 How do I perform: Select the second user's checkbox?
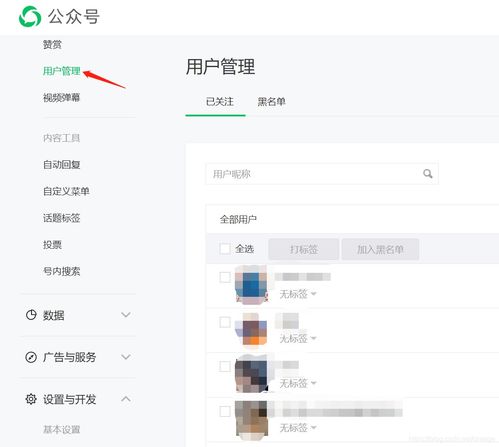coord(225,322)
